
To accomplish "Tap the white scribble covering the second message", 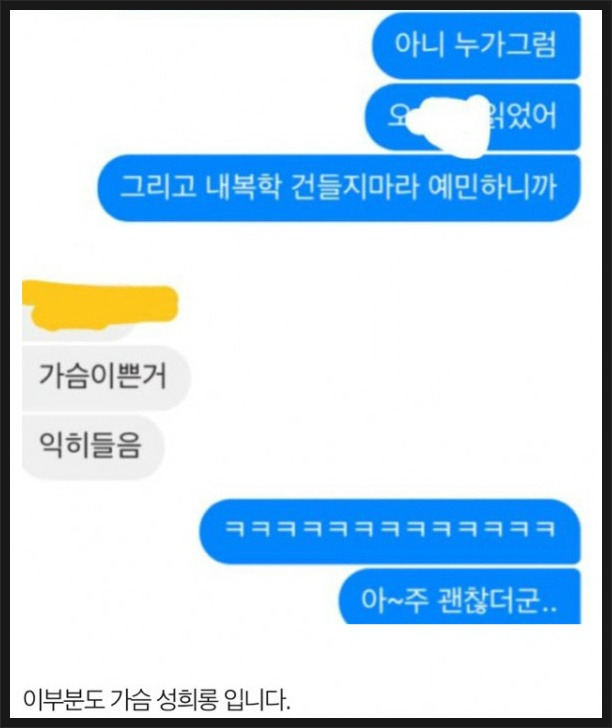I will click(448, 124).
